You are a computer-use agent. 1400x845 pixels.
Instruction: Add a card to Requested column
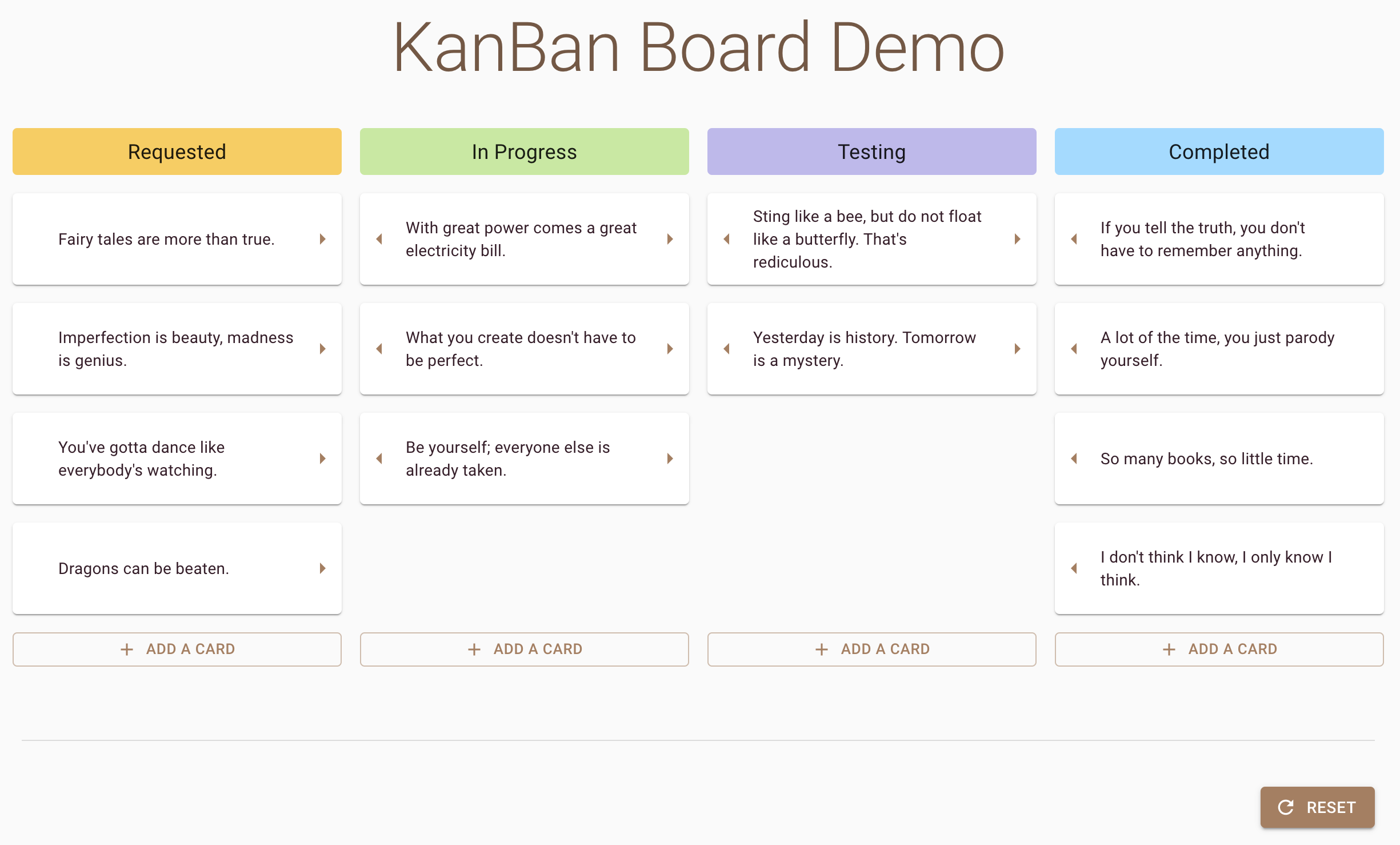[x=177, y=649]
